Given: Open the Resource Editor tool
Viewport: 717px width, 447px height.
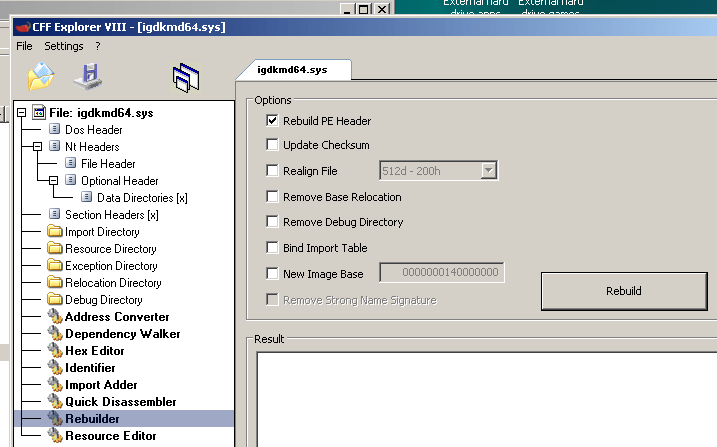Looking at the screenshot, I should tap(110, 436).
